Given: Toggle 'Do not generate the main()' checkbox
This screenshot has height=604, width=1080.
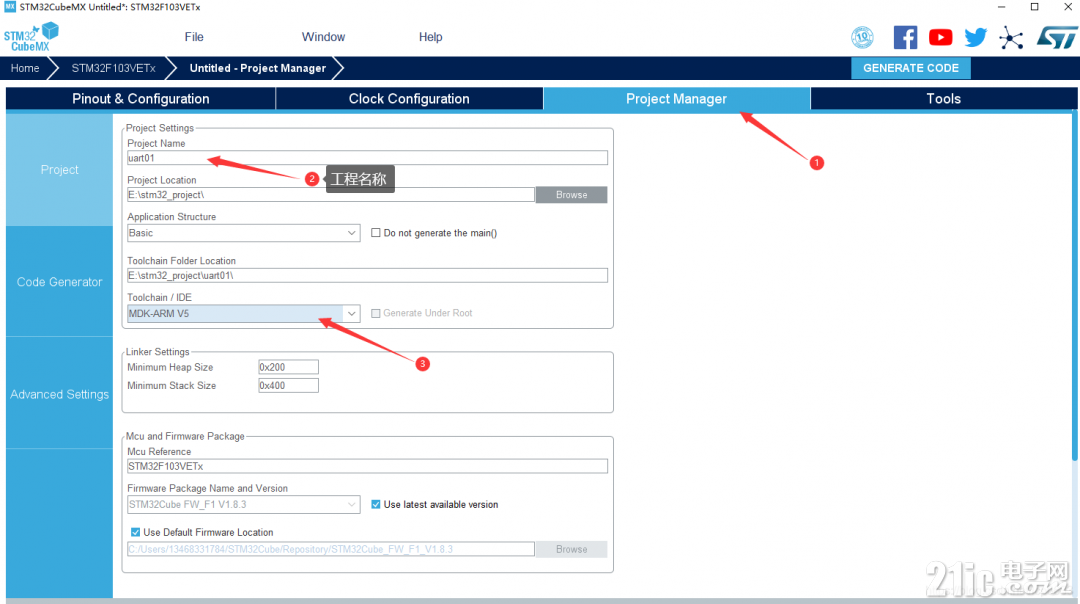Looking at the screenshot, I should [x=375, y=233].
